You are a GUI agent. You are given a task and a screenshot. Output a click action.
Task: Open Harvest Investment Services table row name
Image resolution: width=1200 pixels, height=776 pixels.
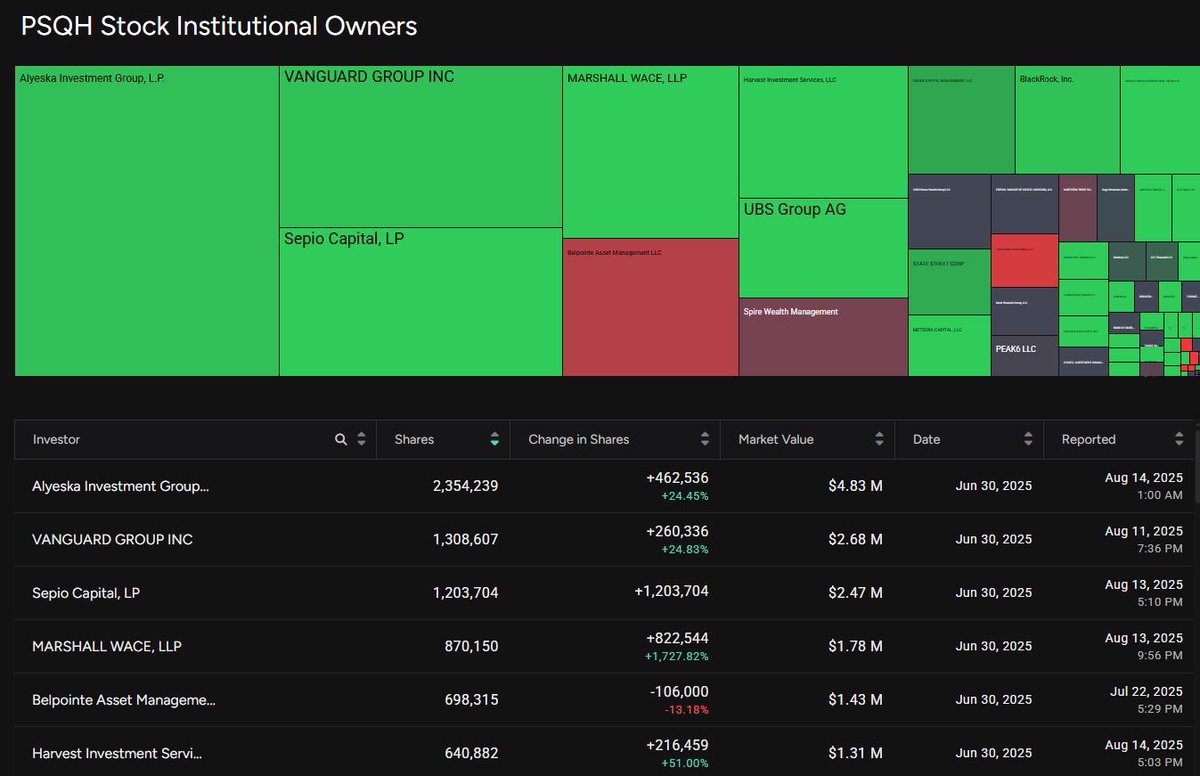(118, 753)
